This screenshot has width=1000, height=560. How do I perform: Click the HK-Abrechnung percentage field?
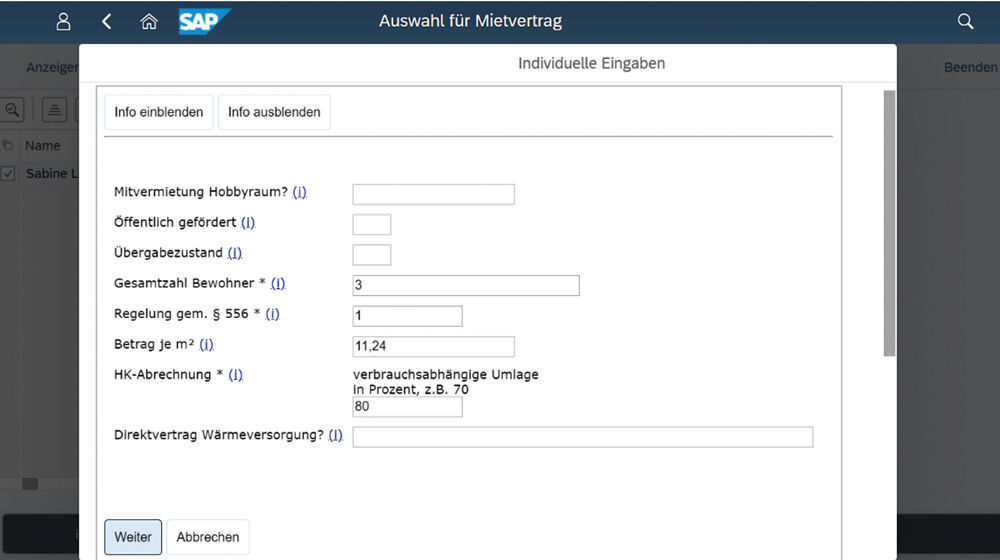pyautogui.click(x=407, y=407)
